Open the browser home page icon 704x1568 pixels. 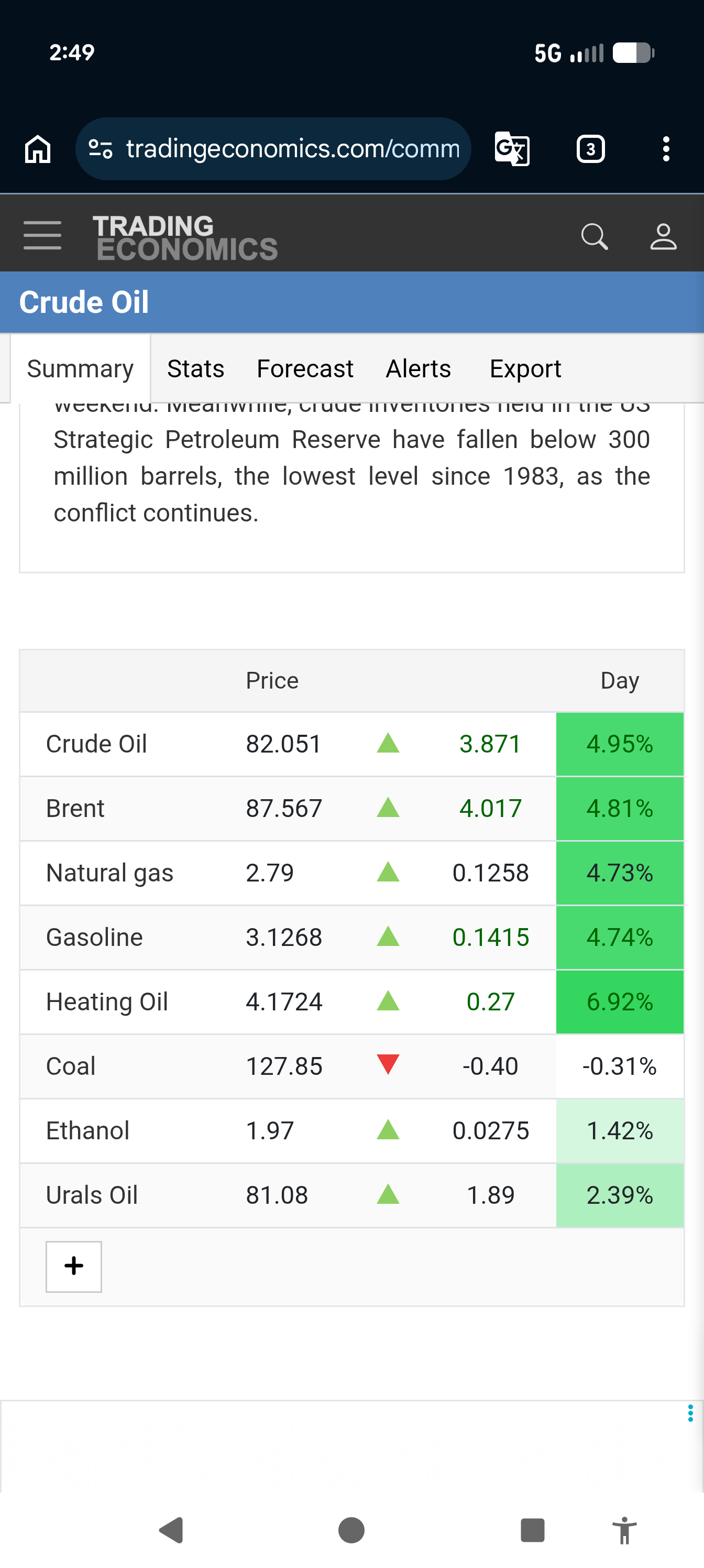pos(38,149)
